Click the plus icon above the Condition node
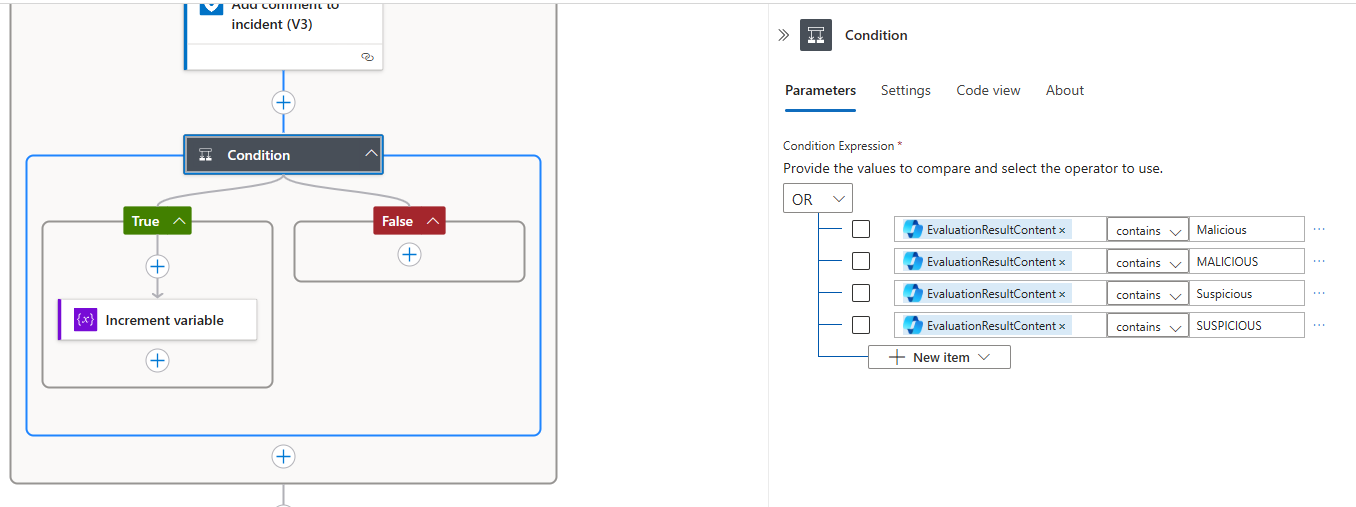Image resolution: width=1356 pixels, height=507 pixels. tap(284, 102)
